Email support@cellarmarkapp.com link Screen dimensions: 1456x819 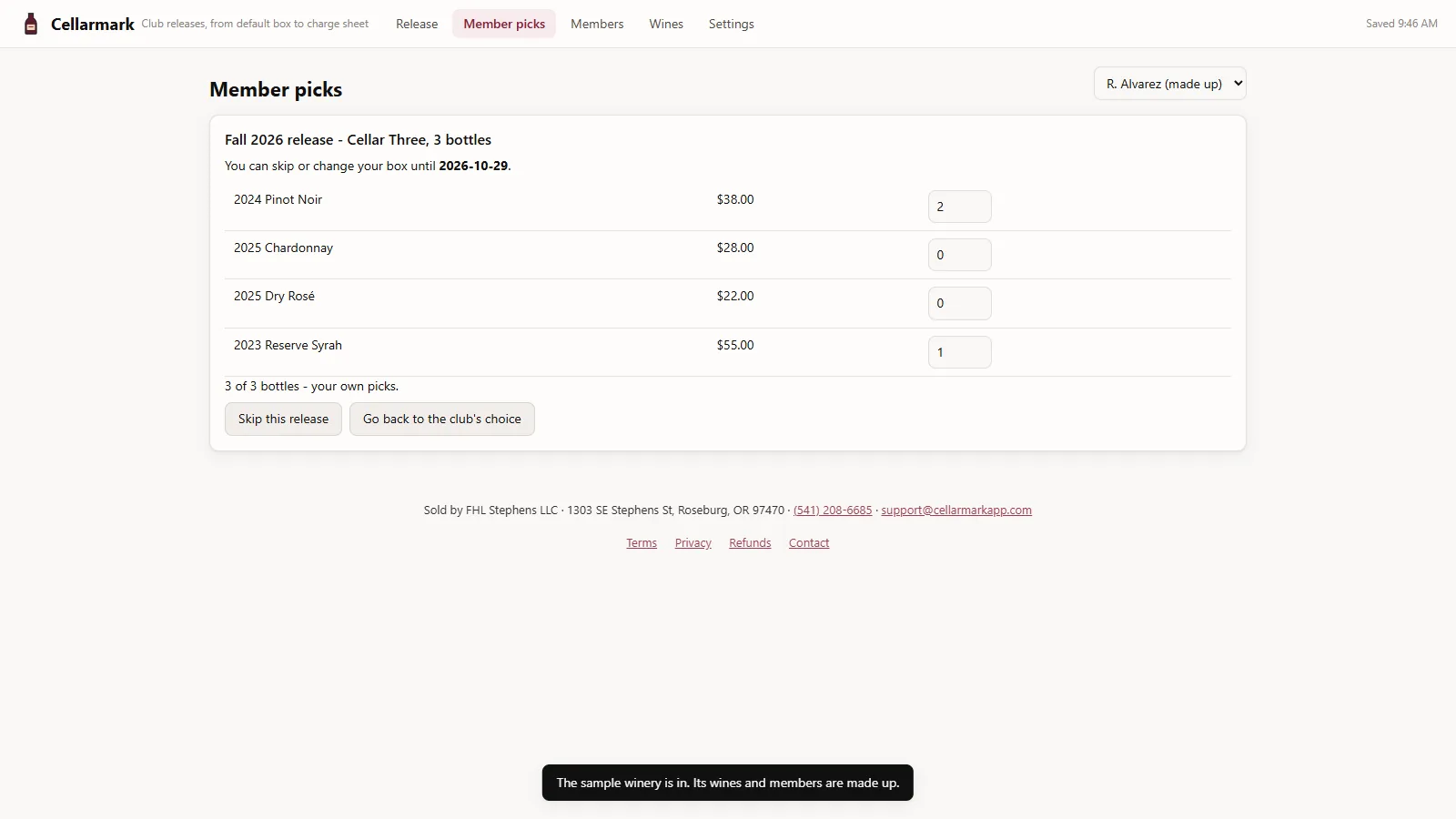[x=956, y=511]
